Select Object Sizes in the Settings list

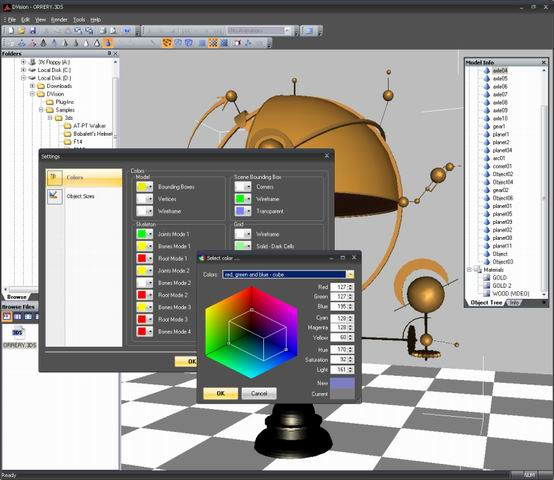81,196
